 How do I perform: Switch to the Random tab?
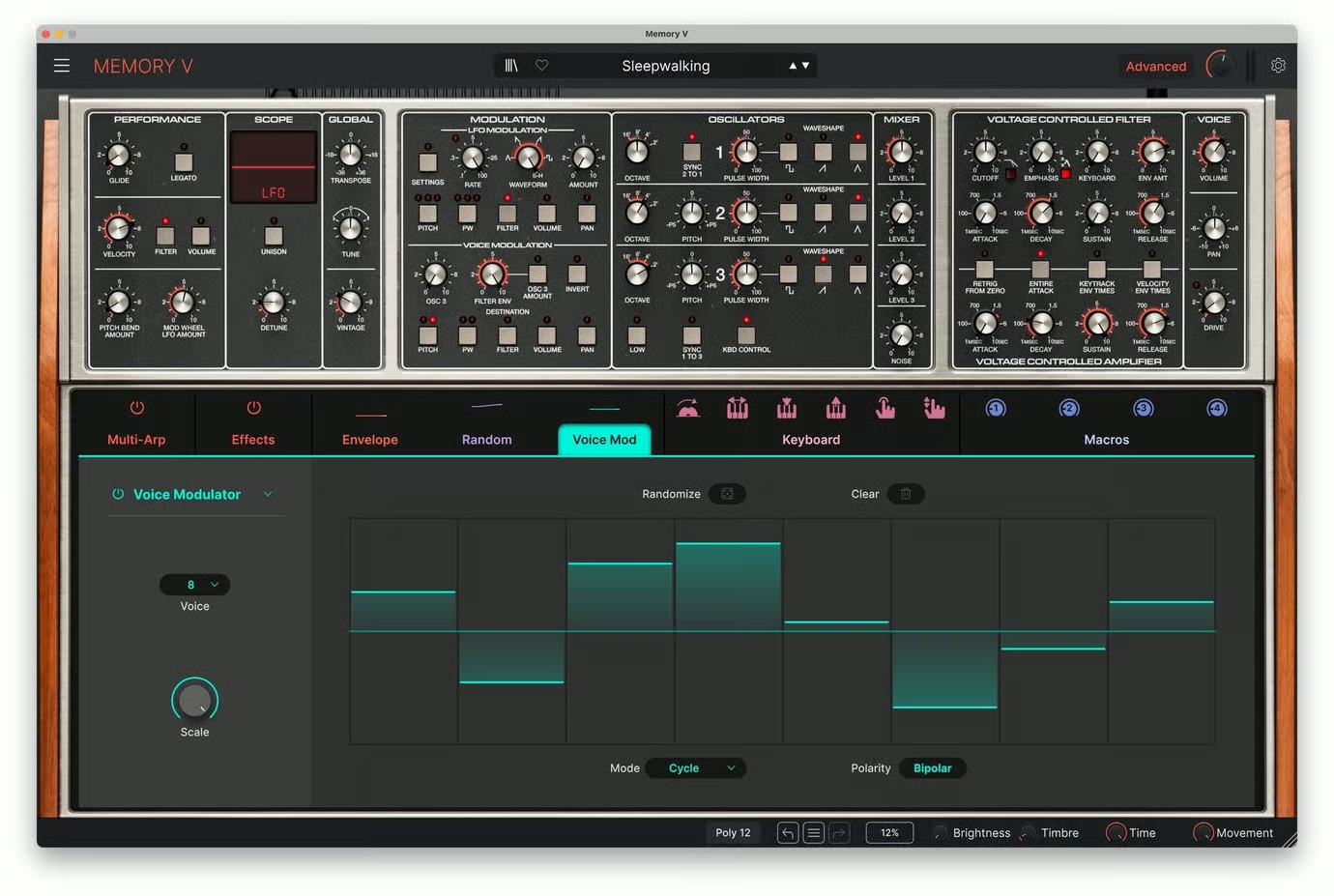pyautogui.click(x=487, y=440)
